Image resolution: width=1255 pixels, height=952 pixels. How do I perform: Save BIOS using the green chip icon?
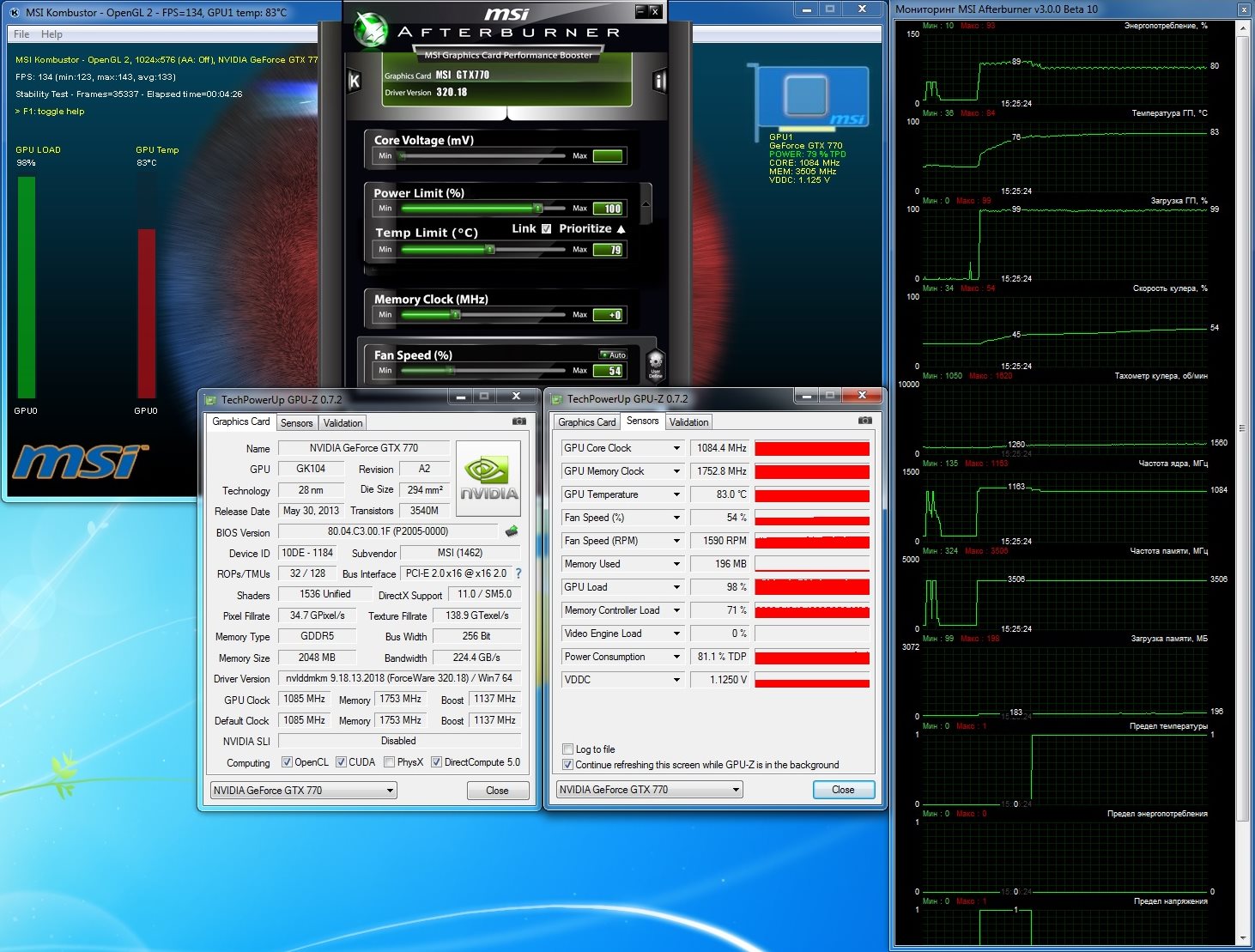512,531
